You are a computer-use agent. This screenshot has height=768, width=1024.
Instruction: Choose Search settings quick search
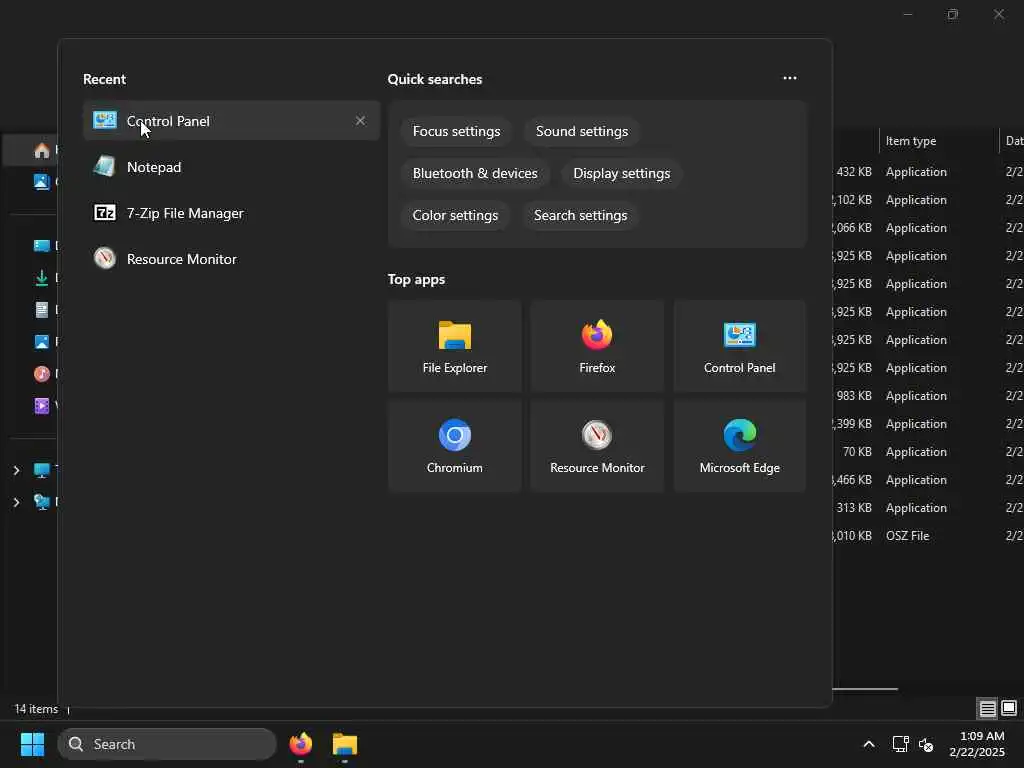581,216
